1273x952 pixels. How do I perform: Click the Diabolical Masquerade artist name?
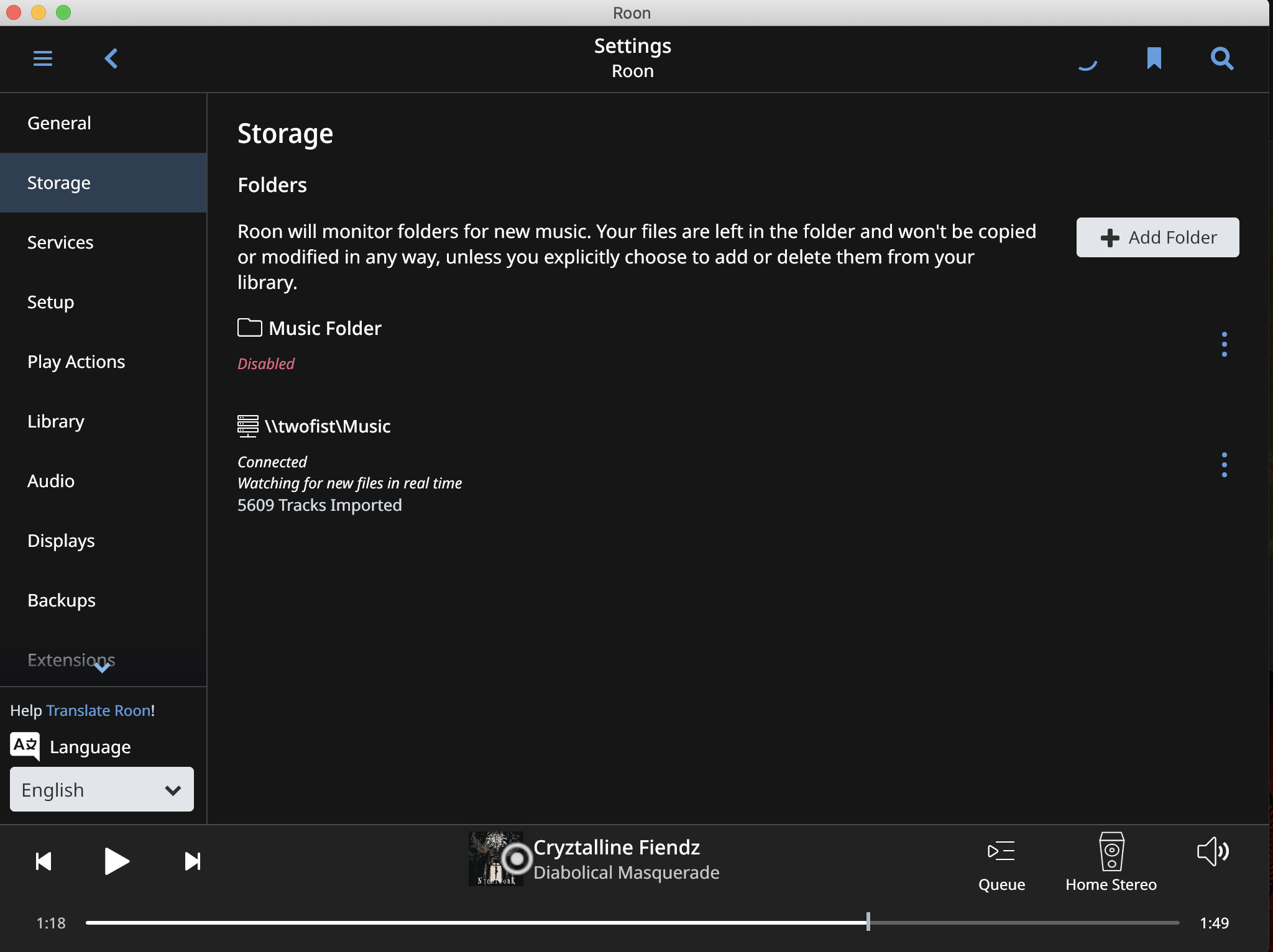click(627, 872)
